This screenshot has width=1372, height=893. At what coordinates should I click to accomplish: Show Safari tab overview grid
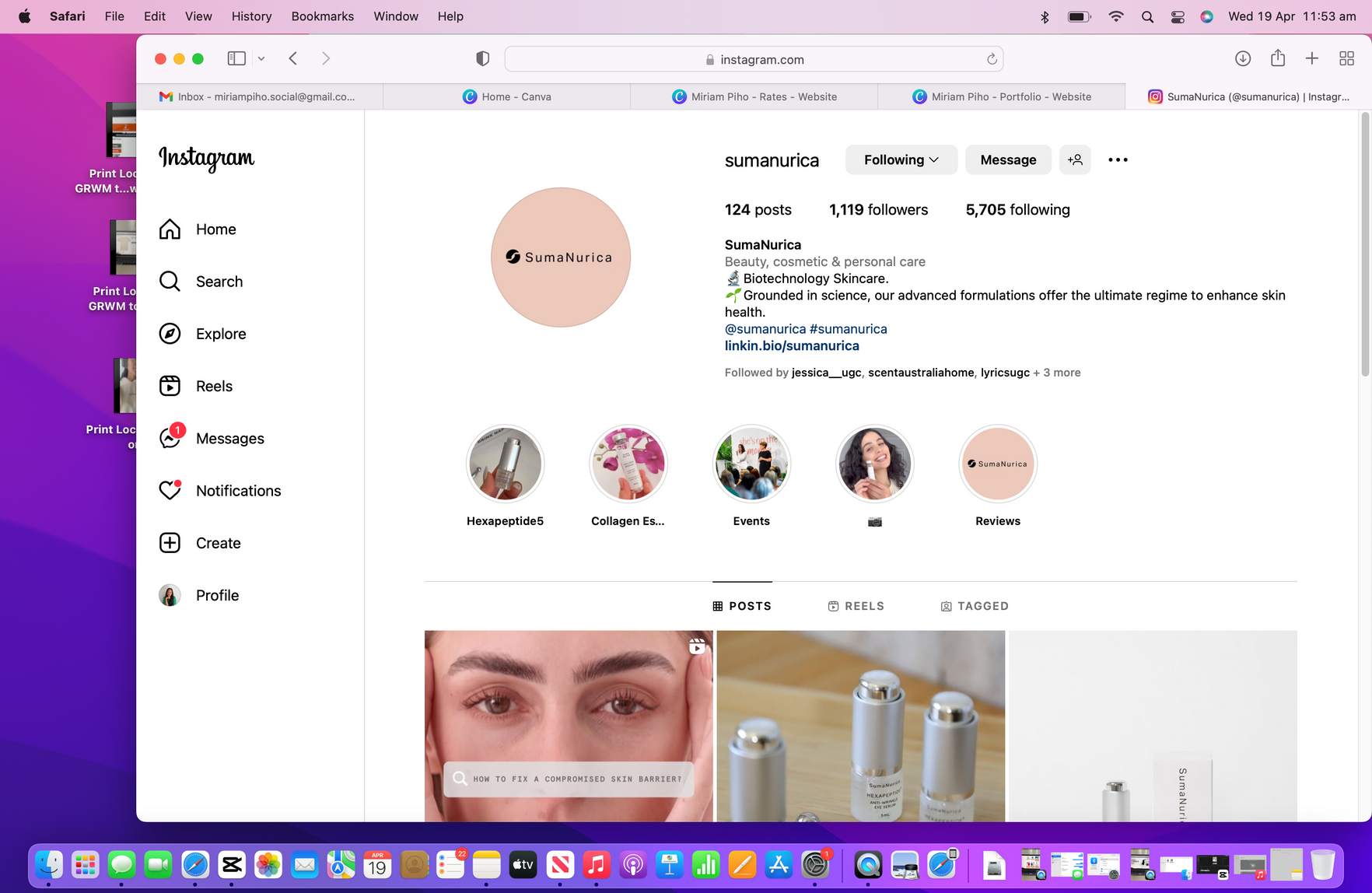click(1347, 58)
